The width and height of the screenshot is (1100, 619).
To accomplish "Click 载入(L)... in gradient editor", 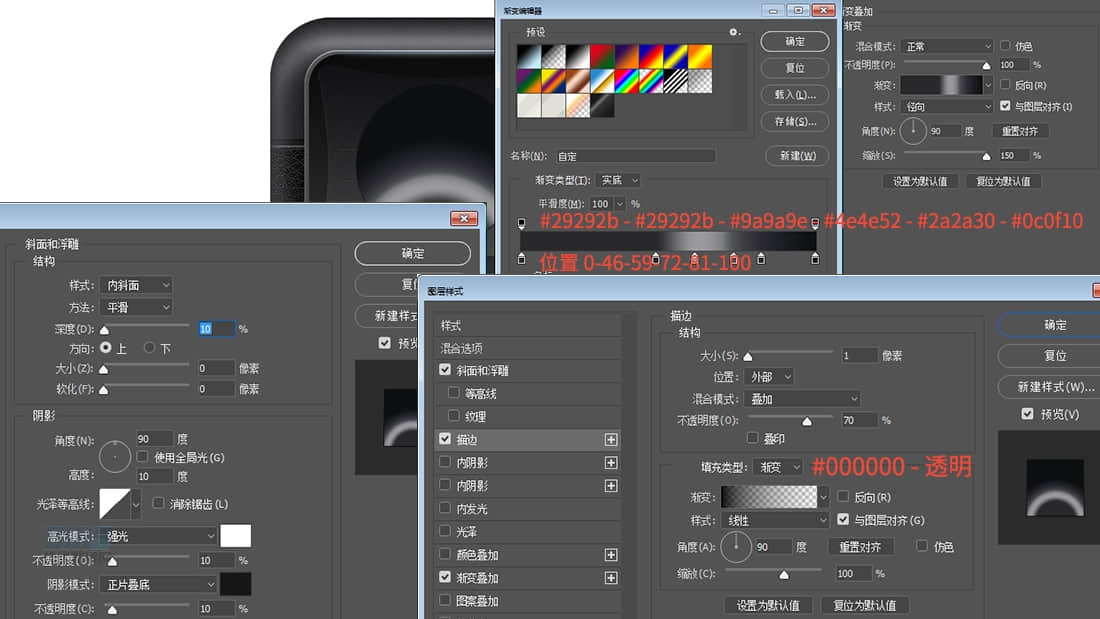I will tap(795, 95).
